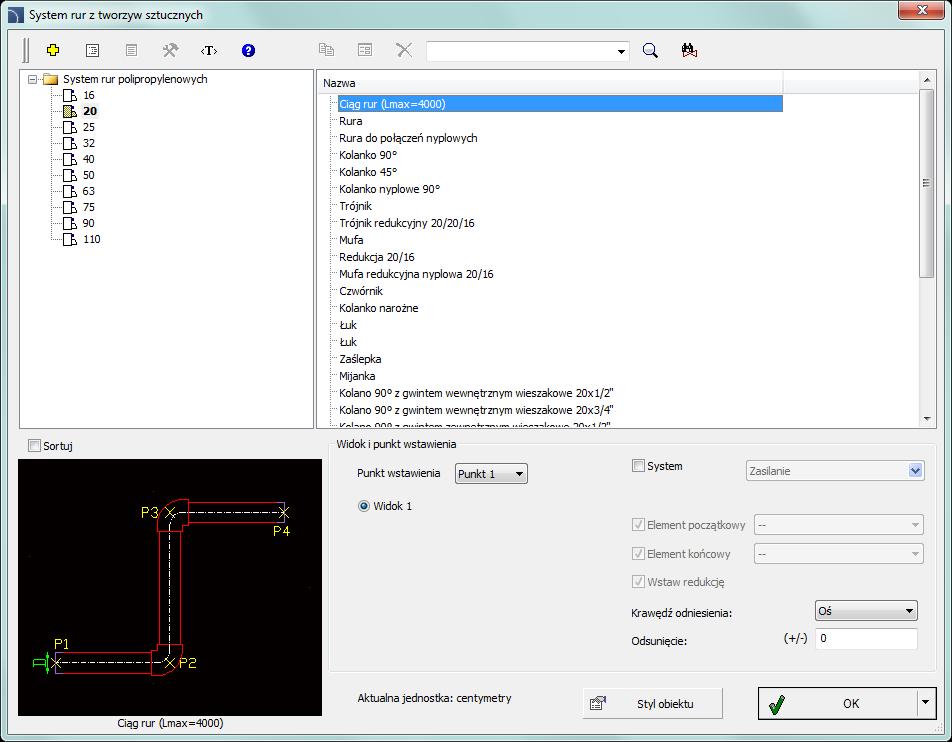Select the Zaślepka list item
The image size is (952, 742).
pos(360,359)
